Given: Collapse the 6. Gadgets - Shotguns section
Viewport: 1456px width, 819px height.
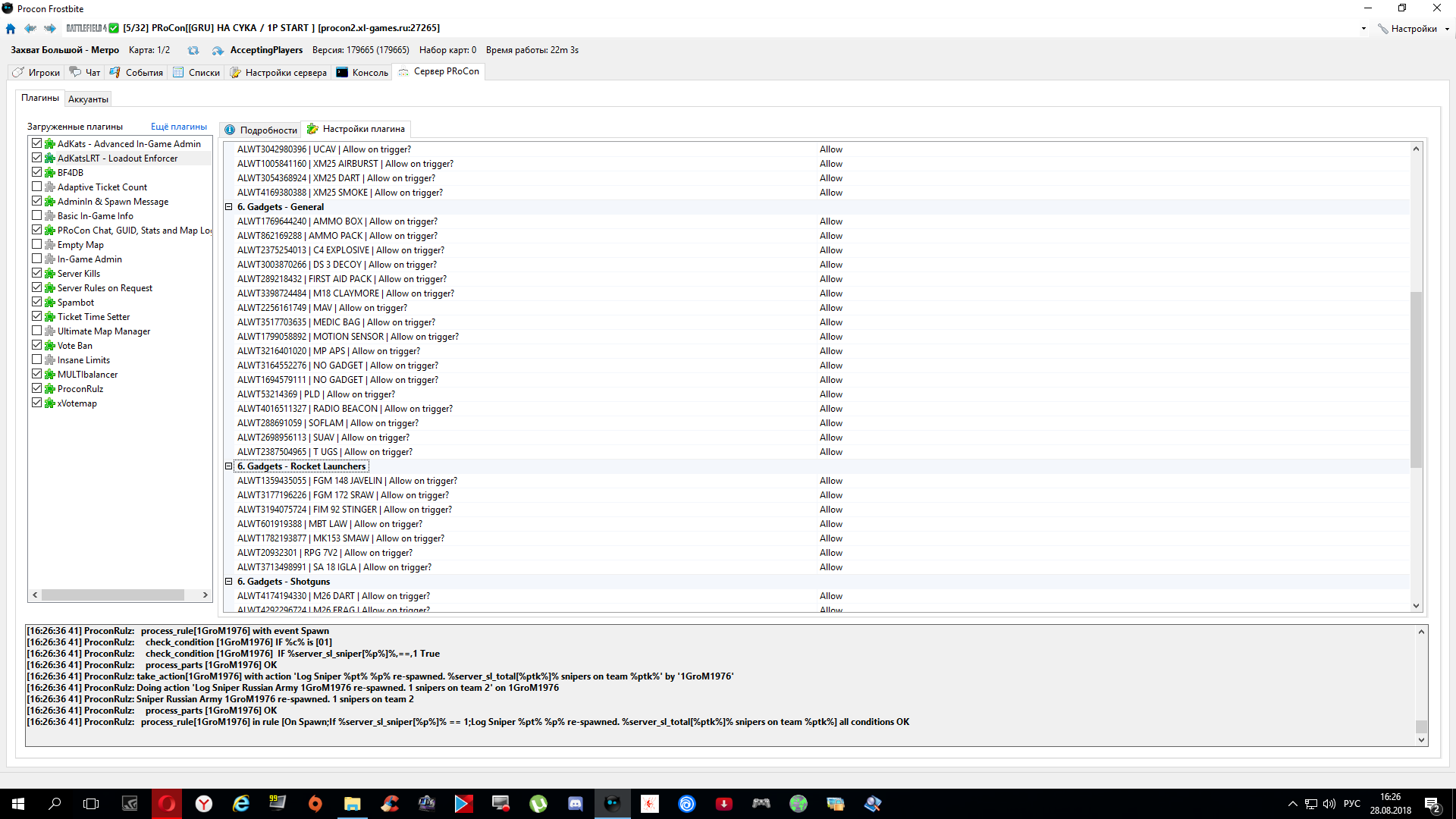Looking at the screenshot, I should pyautogui.click(x=229, y=582).
